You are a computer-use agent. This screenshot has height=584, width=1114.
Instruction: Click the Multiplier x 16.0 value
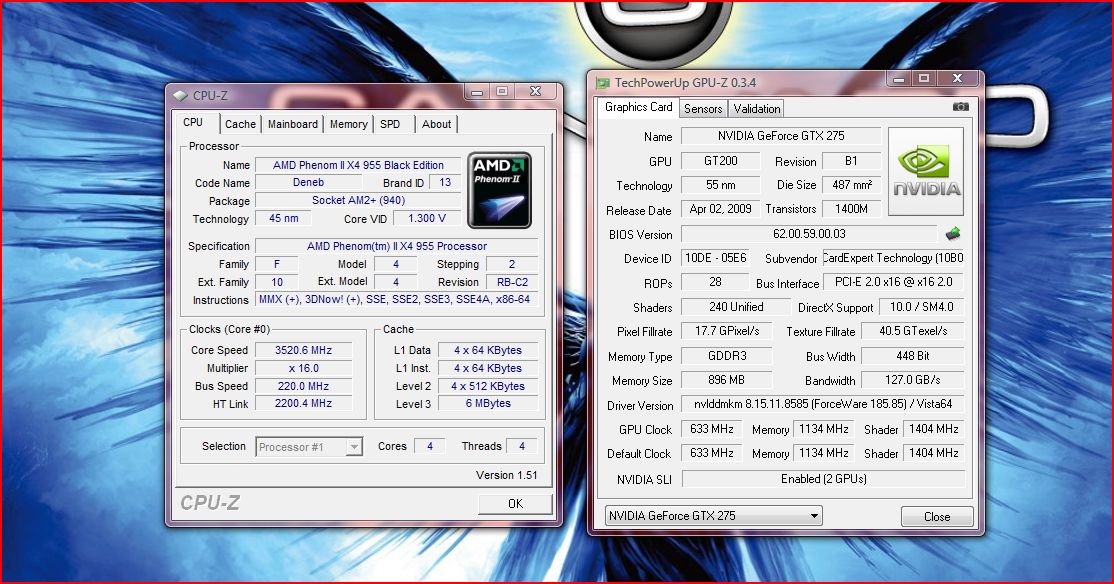[x=303, y=368]
